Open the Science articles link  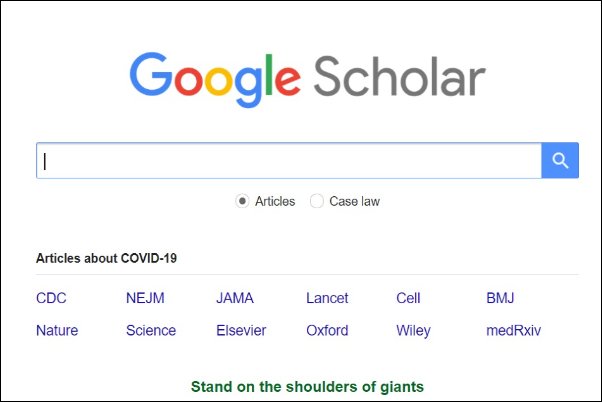pos(151,330)
